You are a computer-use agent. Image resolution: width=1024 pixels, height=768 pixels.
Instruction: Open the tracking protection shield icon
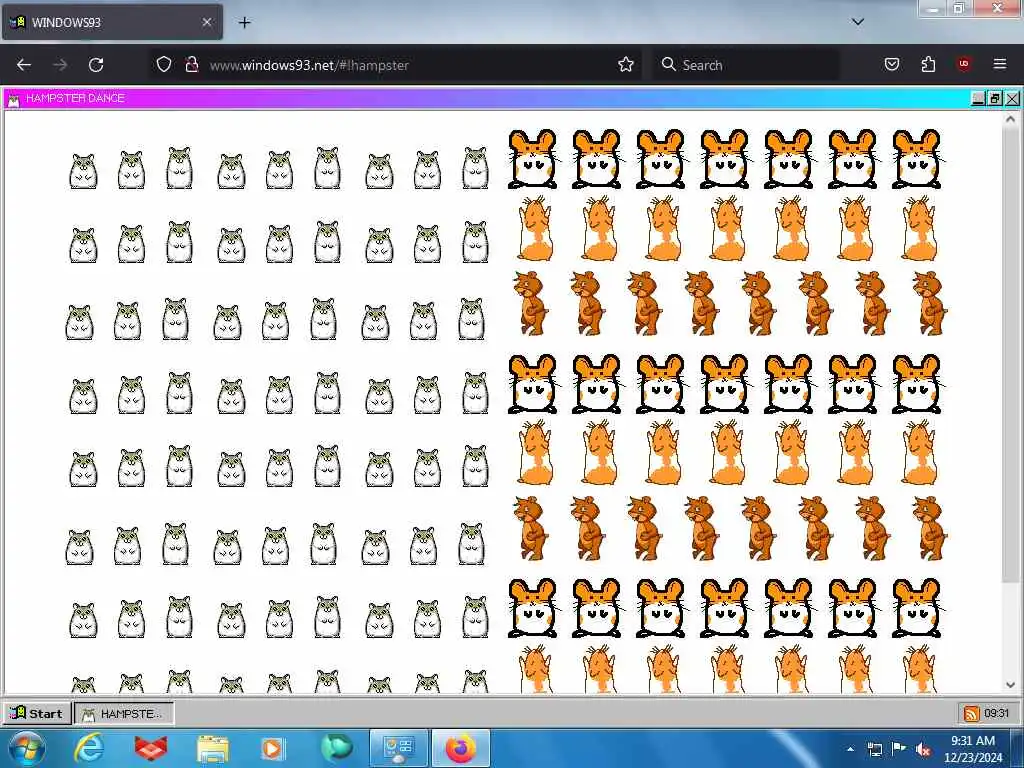164,64
